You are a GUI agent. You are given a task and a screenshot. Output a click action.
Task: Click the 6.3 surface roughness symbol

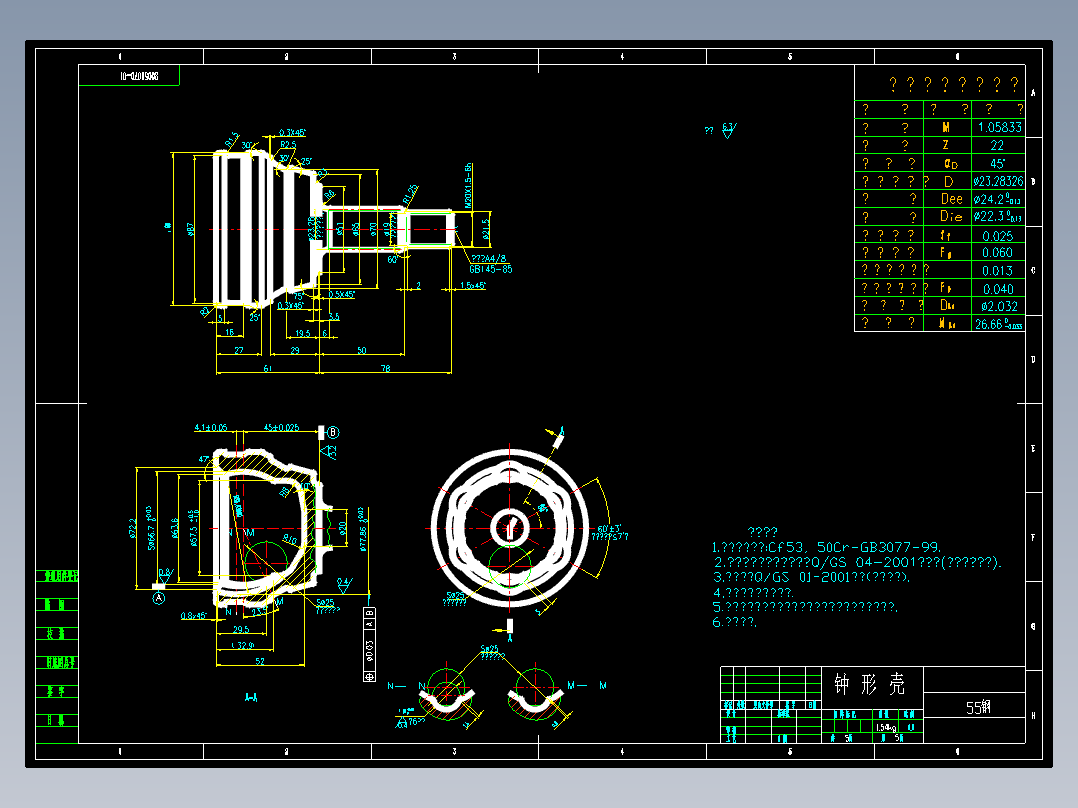pyautogui.click(x=729, y=130)
